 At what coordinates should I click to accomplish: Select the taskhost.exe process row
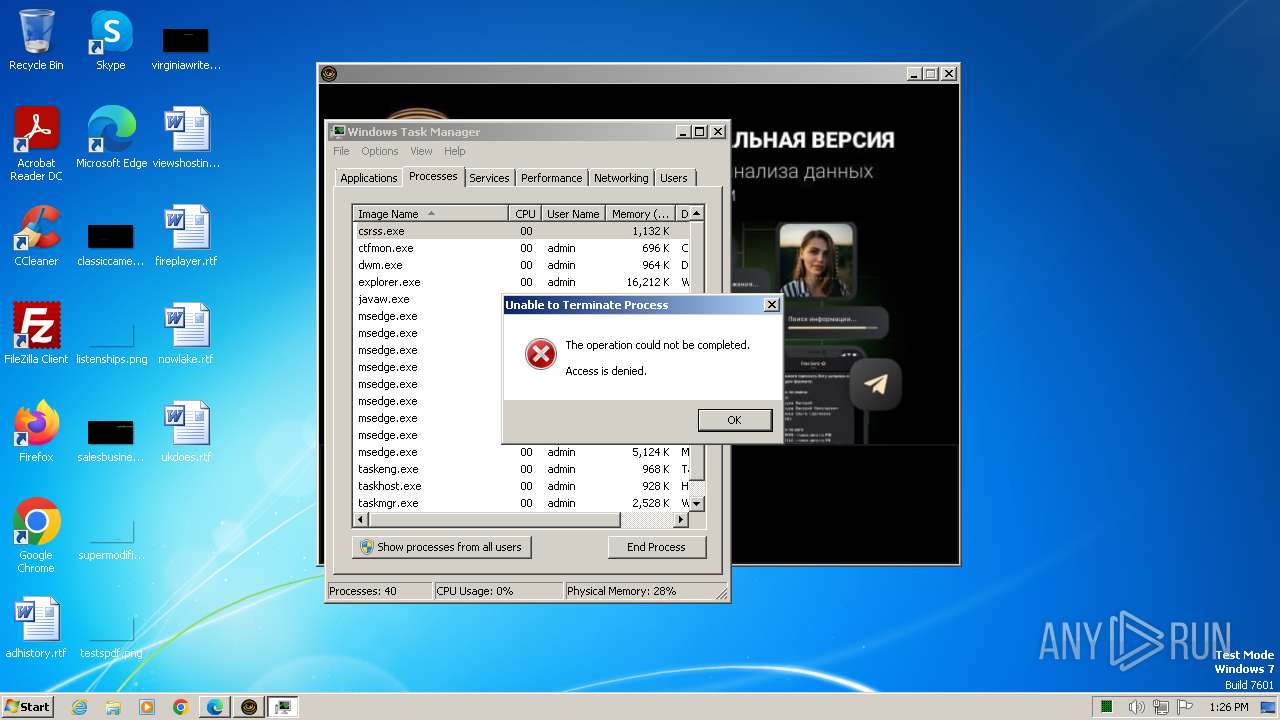click(521, 486)
